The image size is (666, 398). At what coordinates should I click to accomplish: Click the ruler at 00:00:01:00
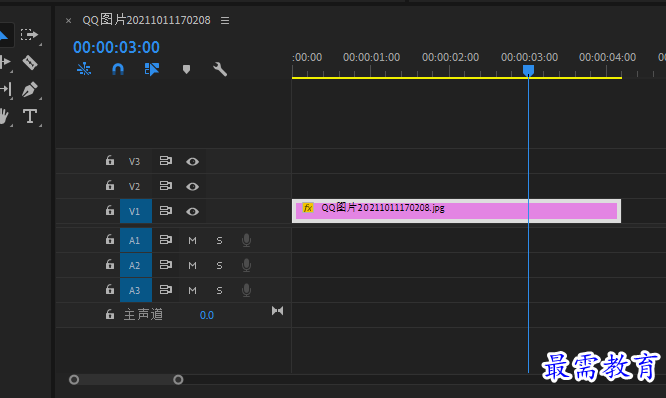[372, 57]
